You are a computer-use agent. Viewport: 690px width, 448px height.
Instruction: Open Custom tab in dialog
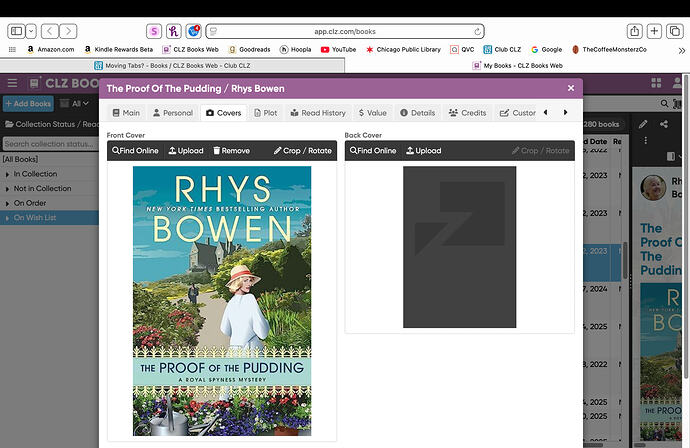click(x=518, y=113)
